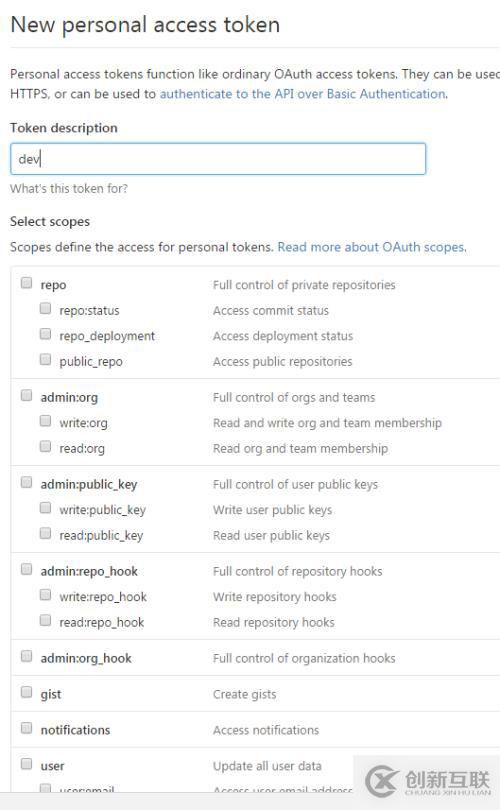Check the gist scope checkbox

click(x=26, y=692)
